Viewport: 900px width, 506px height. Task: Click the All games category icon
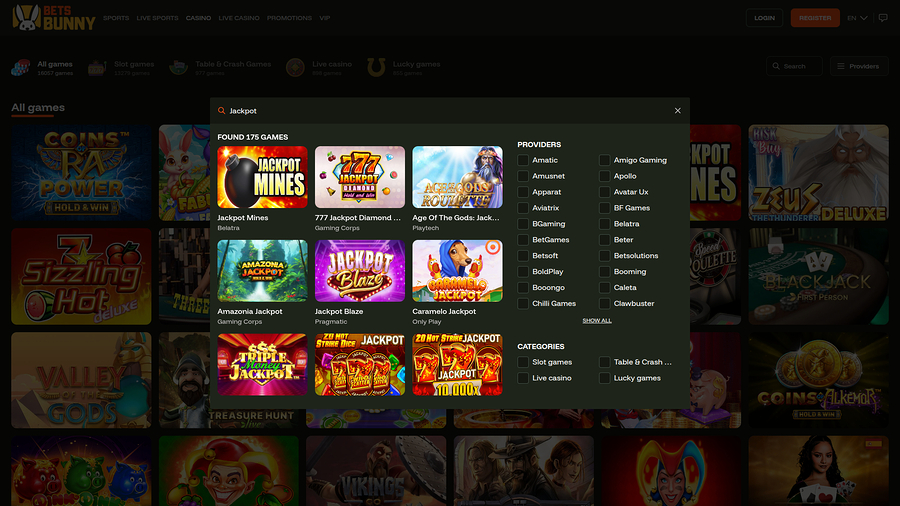[21, 68]
